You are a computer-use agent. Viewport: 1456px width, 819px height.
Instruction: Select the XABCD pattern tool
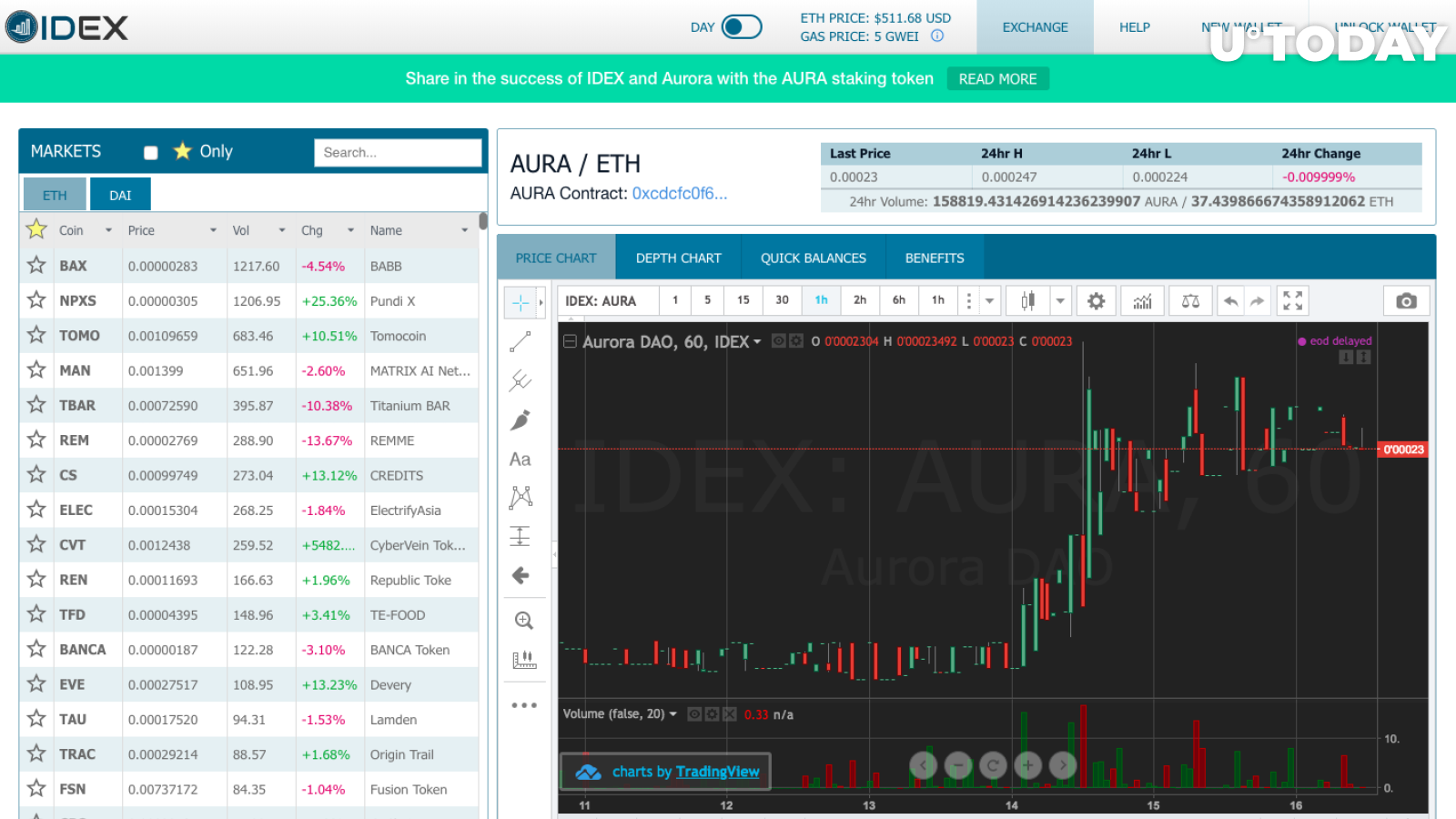[x=521, y=497]
